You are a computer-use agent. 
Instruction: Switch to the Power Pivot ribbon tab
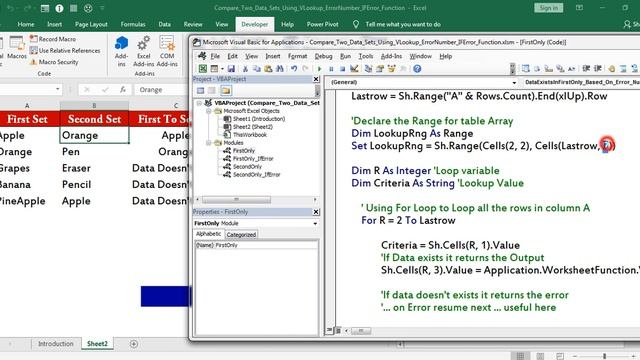pos(322,24)
